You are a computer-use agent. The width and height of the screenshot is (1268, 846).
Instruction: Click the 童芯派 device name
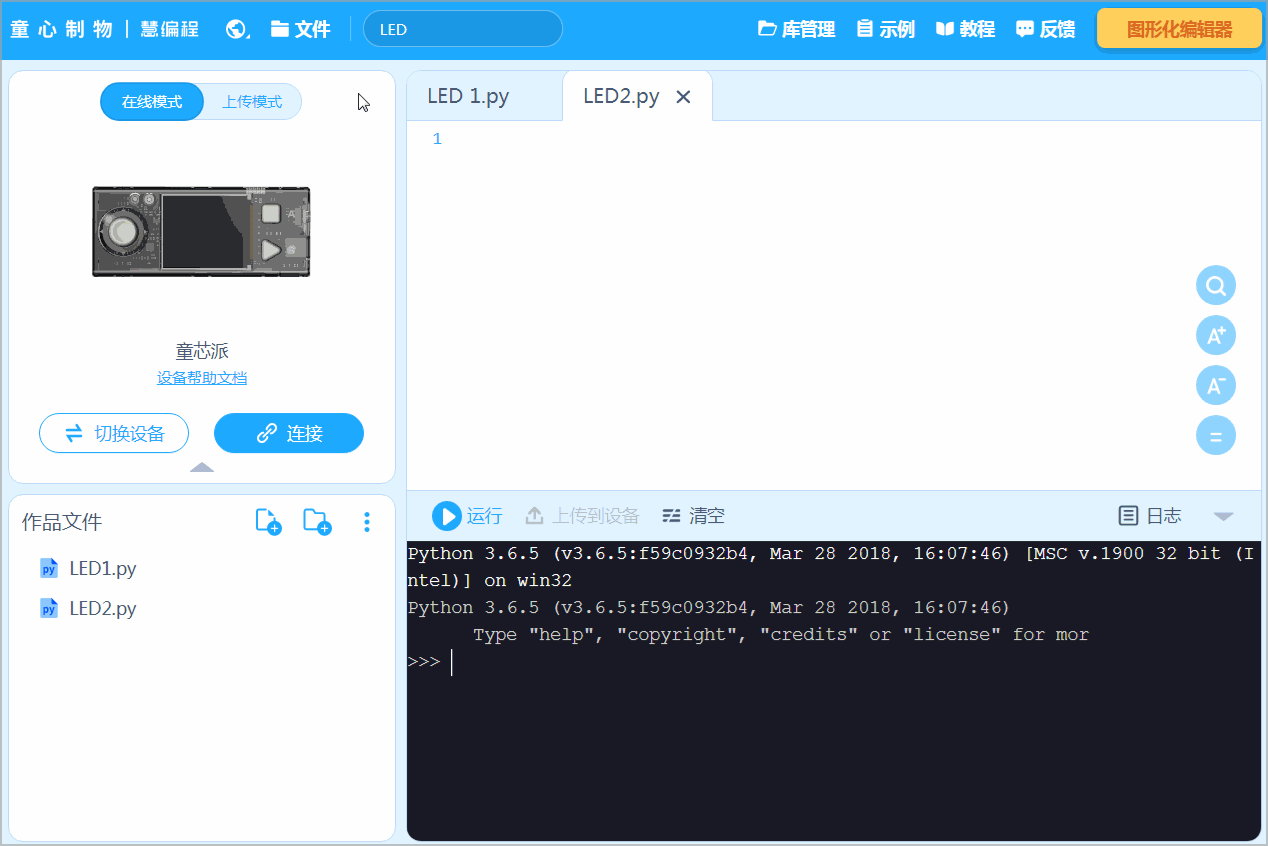coord(202,351)
